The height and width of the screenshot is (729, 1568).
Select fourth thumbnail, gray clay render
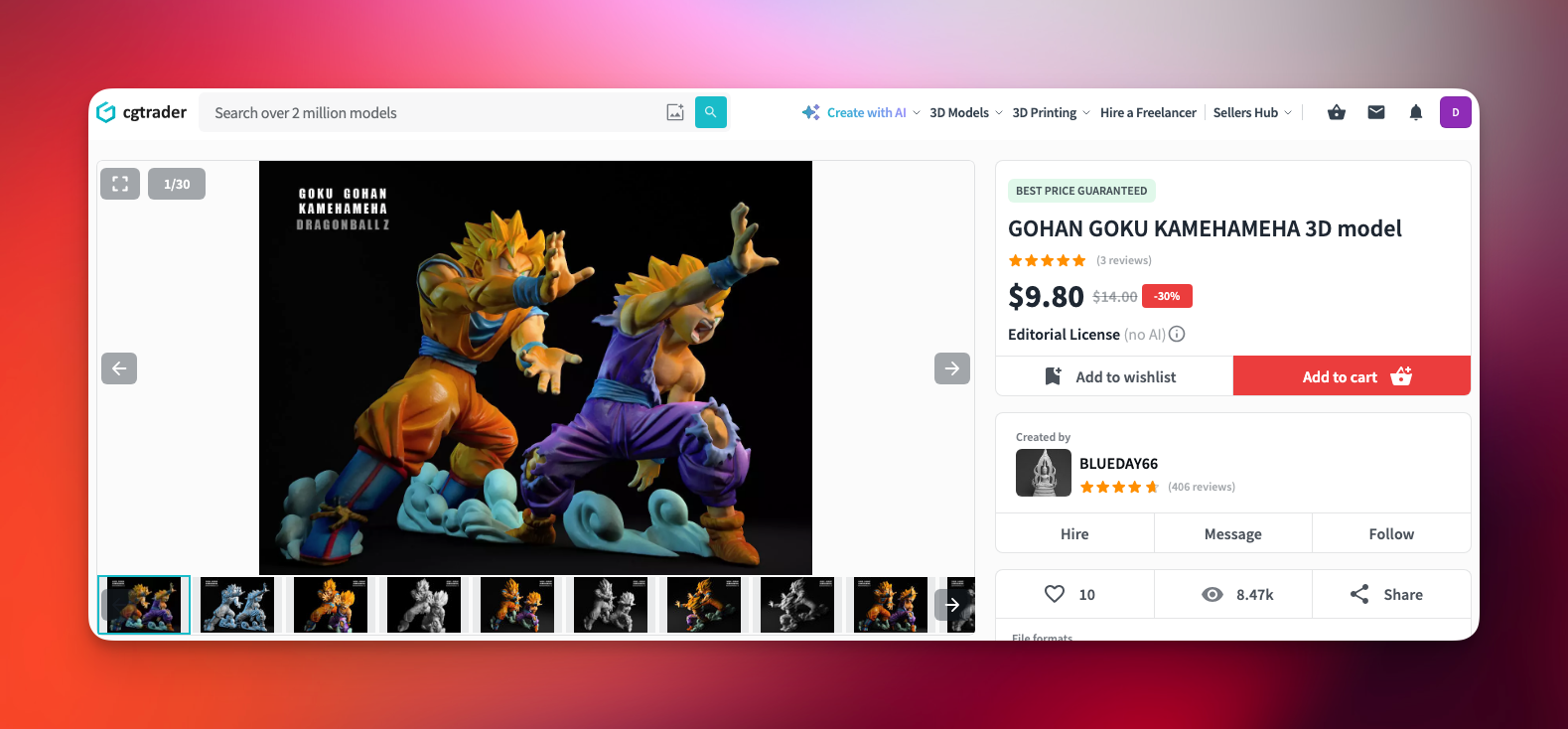pos(424,605)
